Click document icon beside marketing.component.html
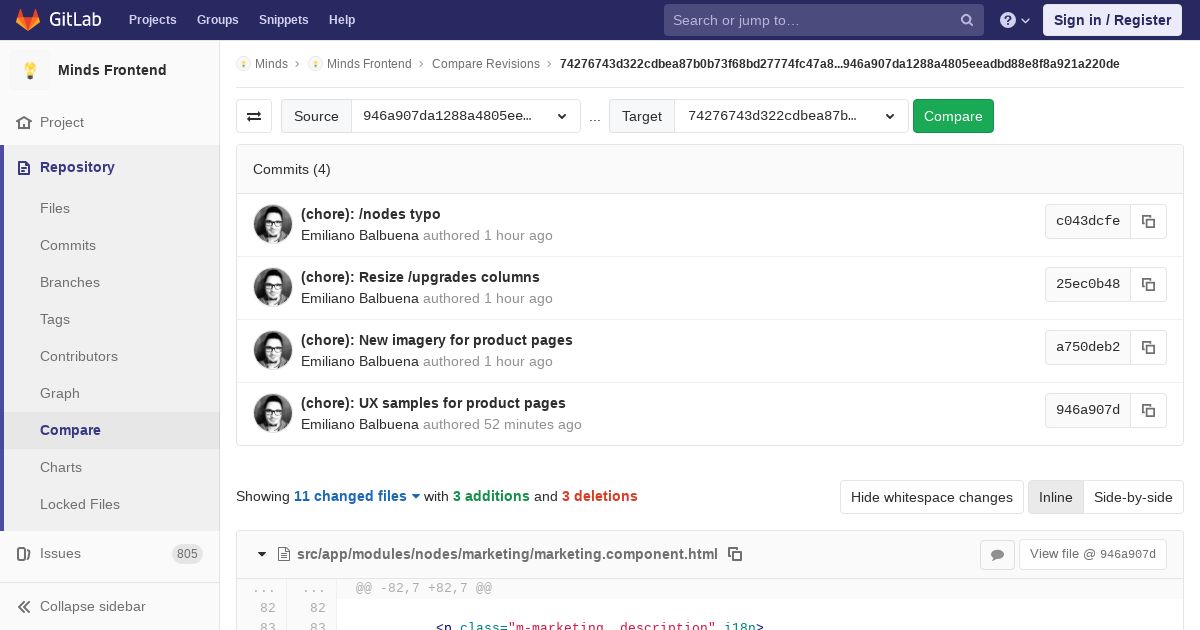Screen dimensions: 1200x630 click(x=284, y=554)
